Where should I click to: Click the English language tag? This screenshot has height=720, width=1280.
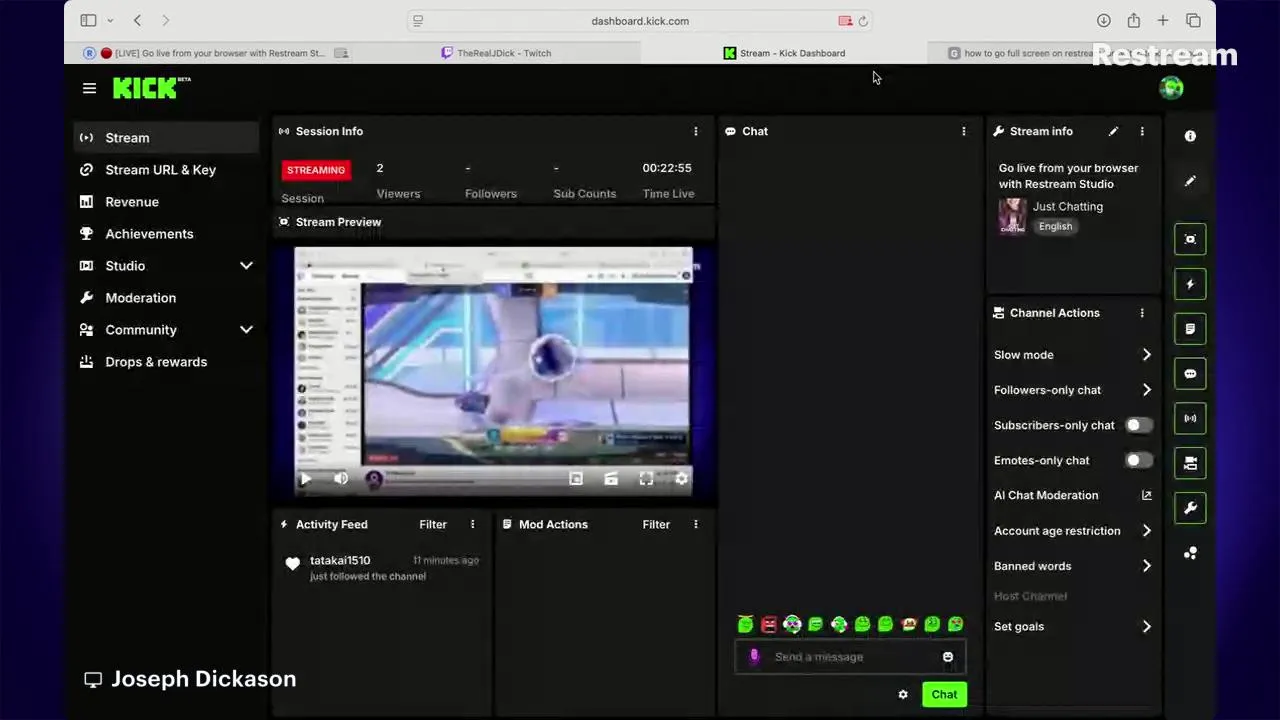(1055, 226)
